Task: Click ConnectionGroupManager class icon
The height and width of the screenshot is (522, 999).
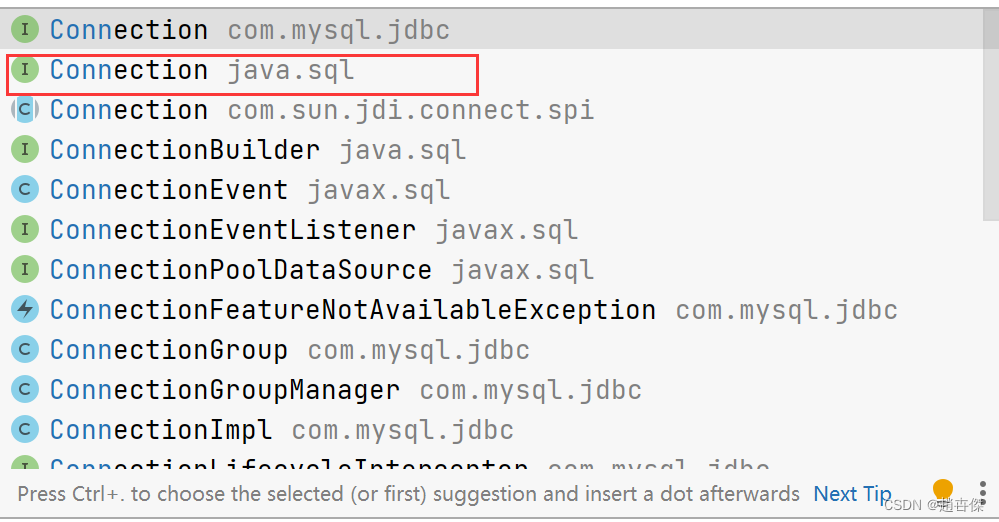Action: point(25,390)
